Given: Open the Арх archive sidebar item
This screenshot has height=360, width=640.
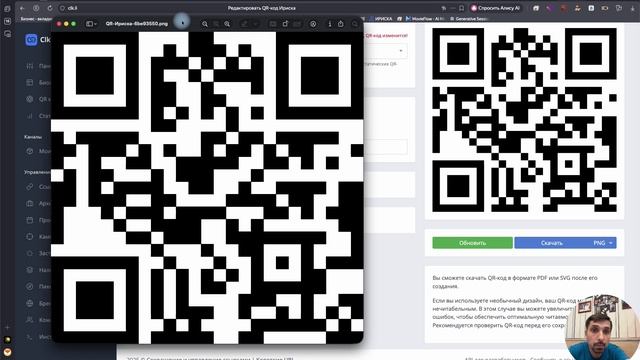Looking at the screenshot, I should click(38, 203).
